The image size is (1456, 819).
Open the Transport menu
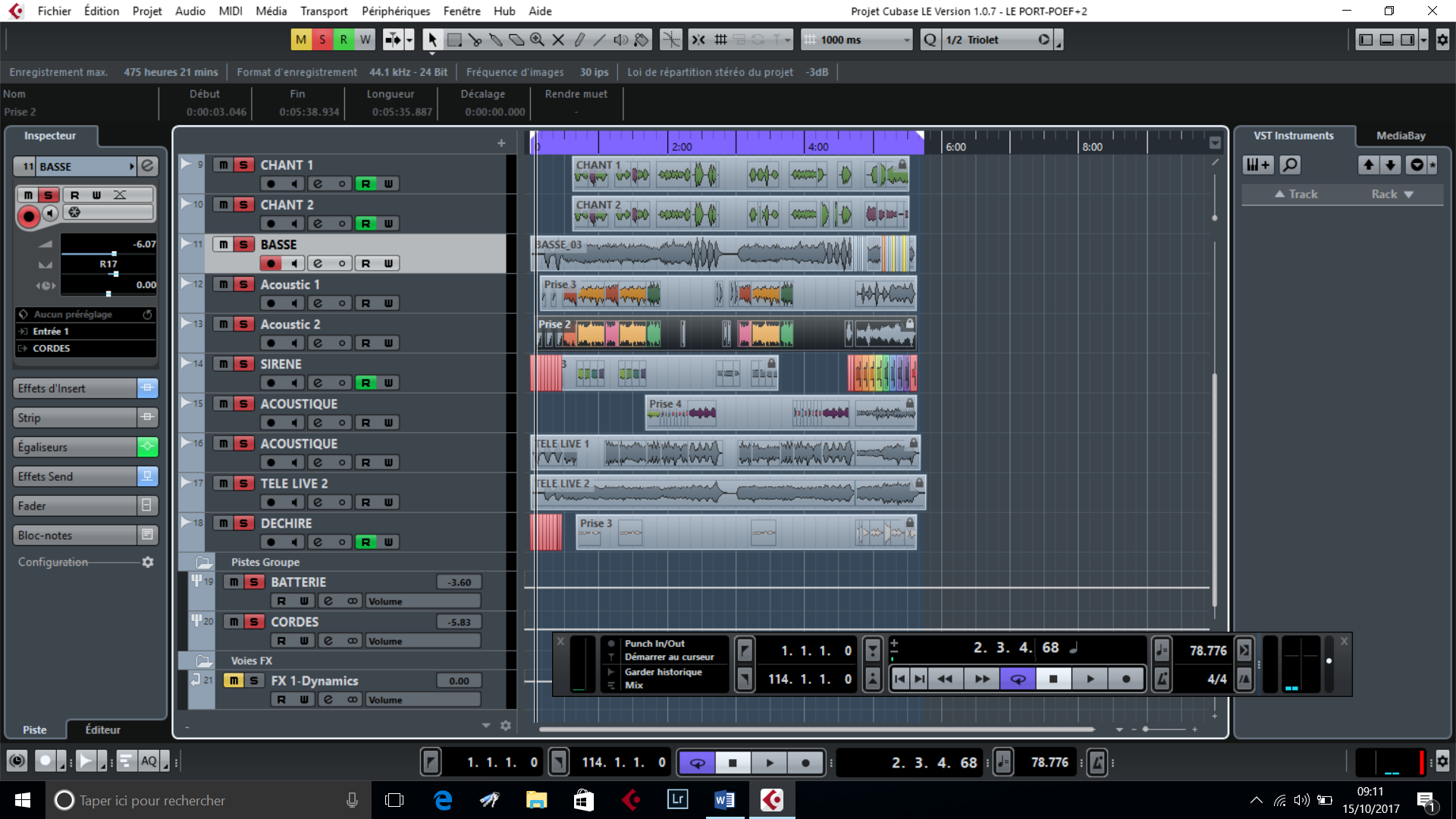tap(323, 11)
